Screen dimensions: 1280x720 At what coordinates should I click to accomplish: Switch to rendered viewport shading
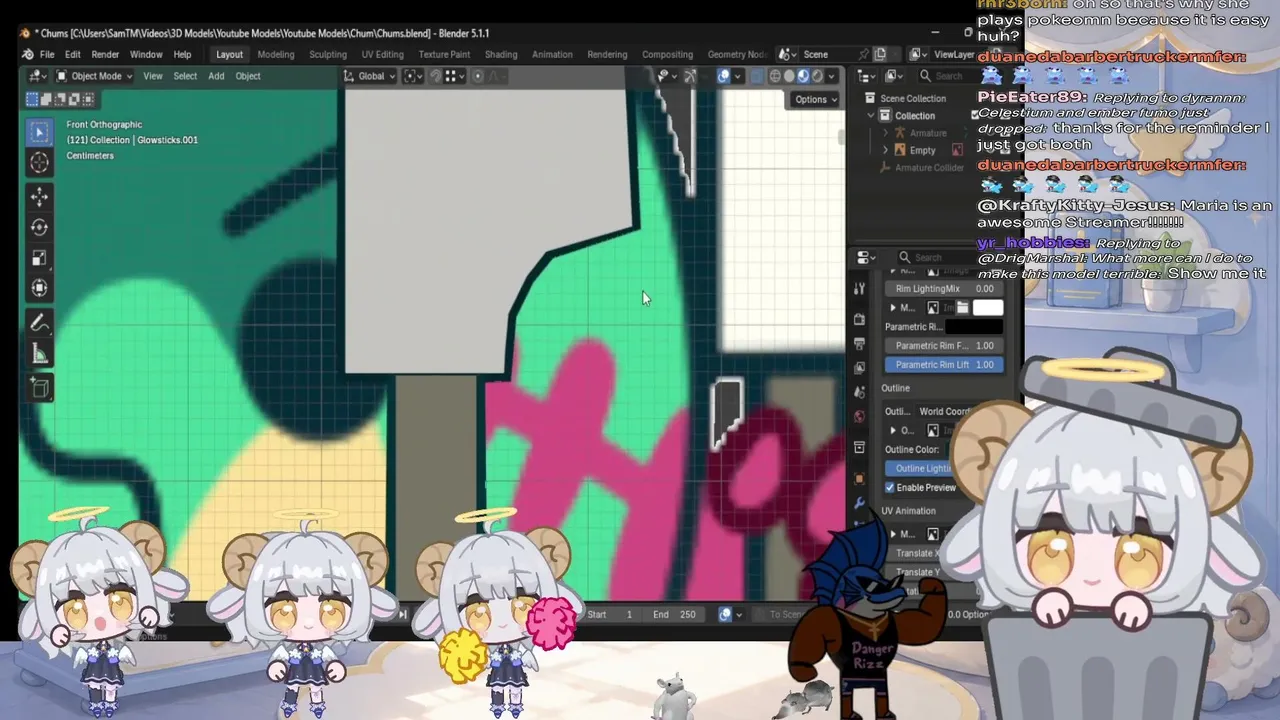(x=817, y=76)
